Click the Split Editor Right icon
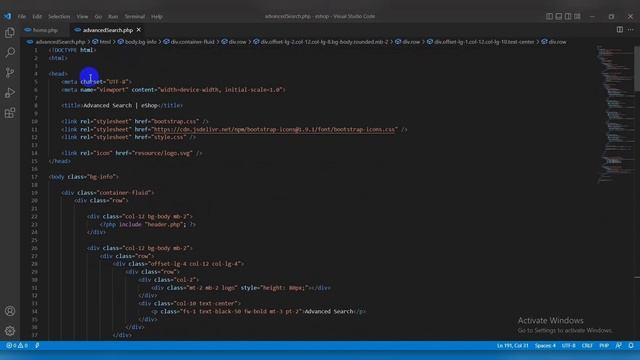The width and height of the screenshot is (640, 360). (620, 29)
